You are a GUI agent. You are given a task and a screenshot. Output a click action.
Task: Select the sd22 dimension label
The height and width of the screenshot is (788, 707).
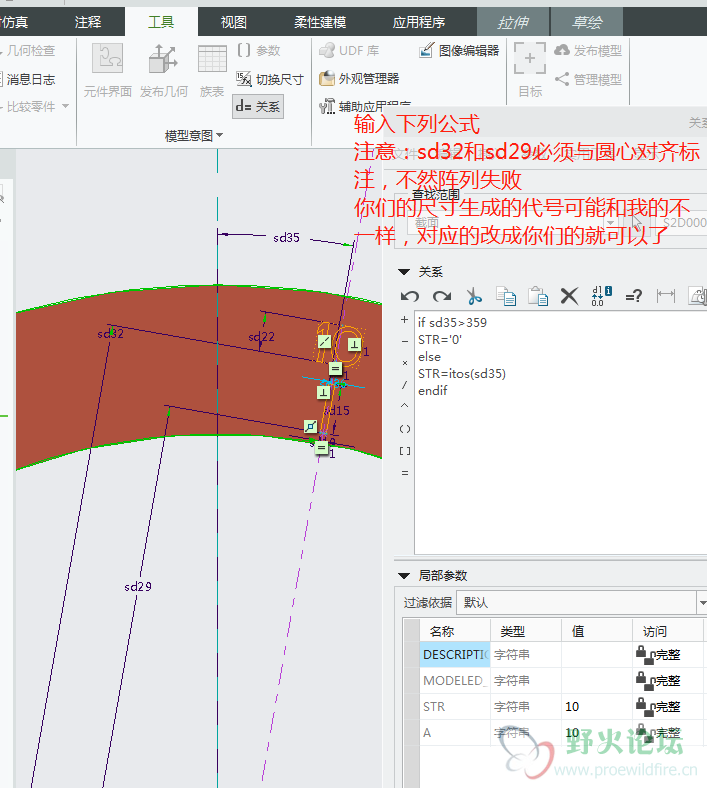(x=261, y=337)
